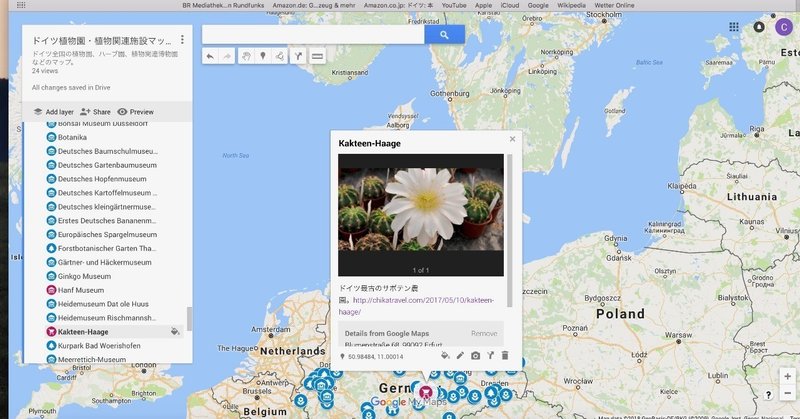Click Share in the map panel
This screenshot has height=419, width=800.
pos(95,112)
